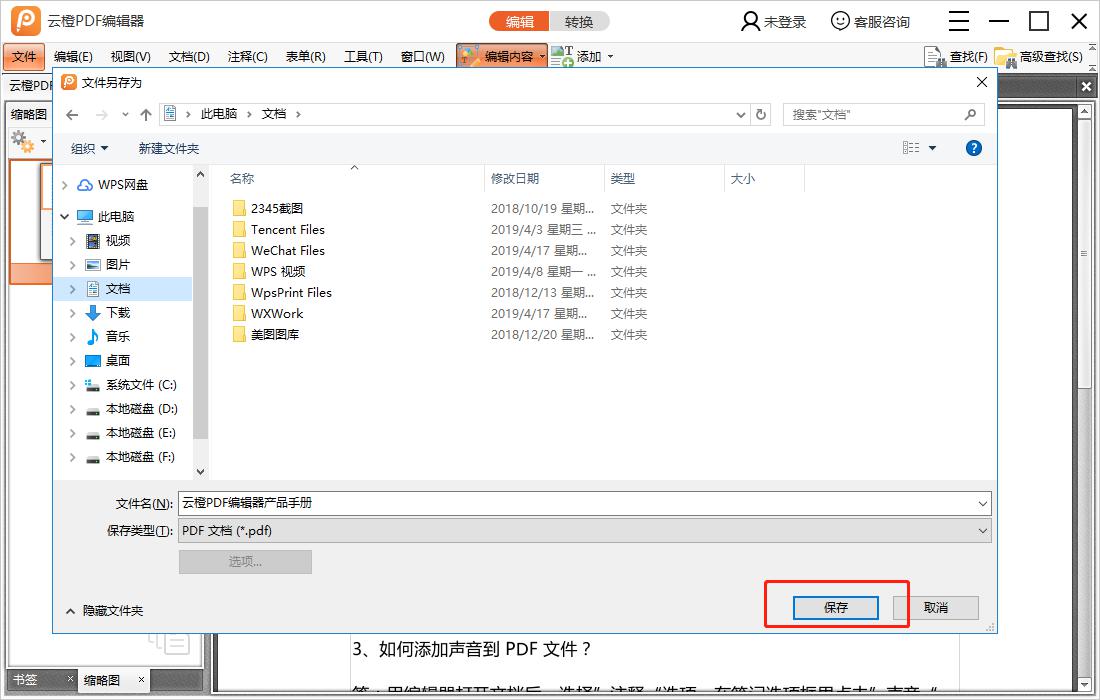Screen dimensions: 1100x700
Task: Open the view mode dropdown near help icon
Action: pyautogui.click(x=917, y=147)
